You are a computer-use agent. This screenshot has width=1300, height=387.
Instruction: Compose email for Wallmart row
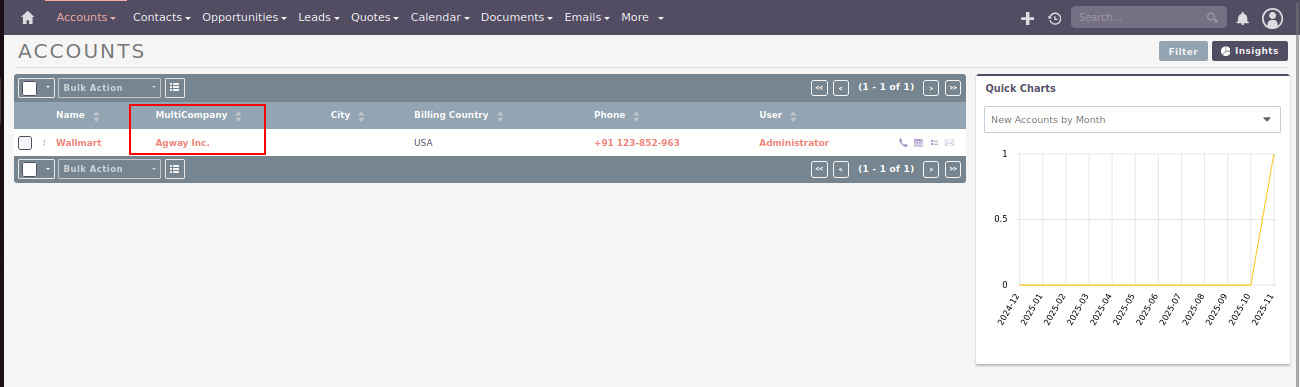click(949, 143)
